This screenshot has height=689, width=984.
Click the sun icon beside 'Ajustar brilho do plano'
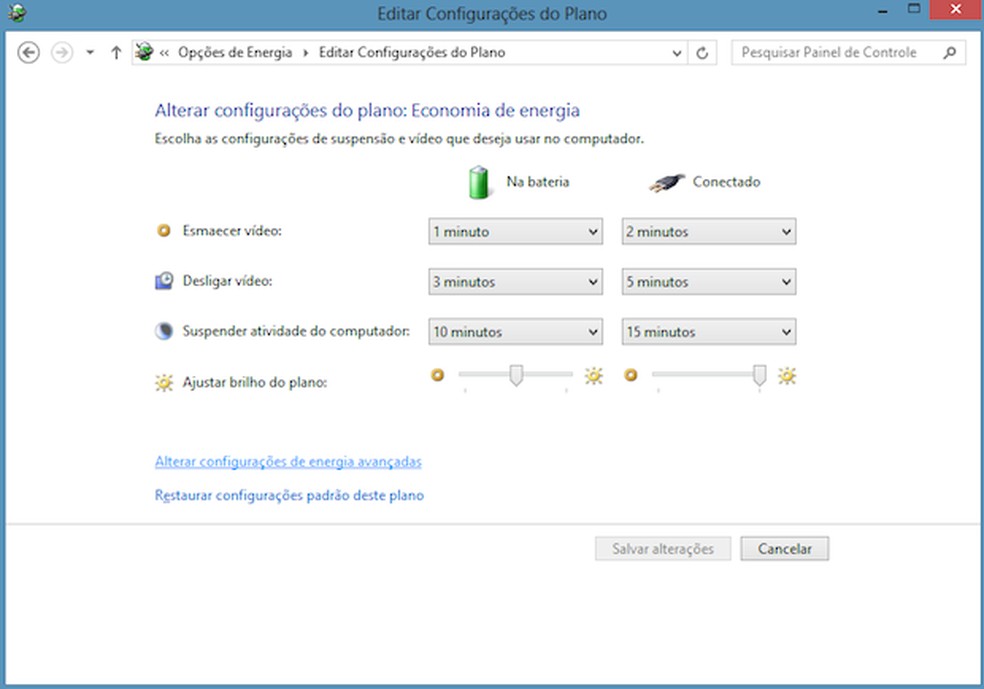pyautogui.click(x=164, y=382)
